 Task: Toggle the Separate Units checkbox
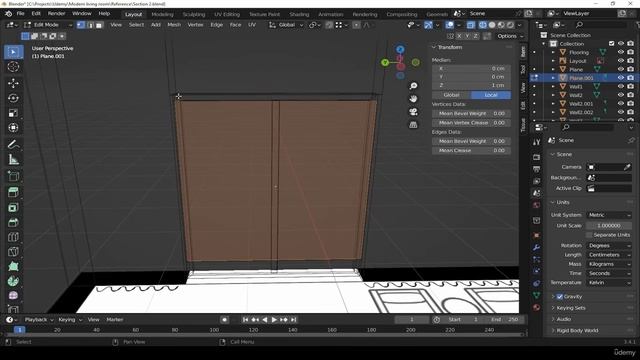(589, 235)
